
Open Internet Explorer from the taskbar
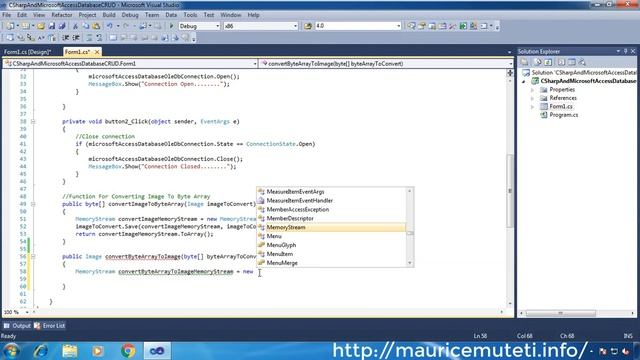40,351
